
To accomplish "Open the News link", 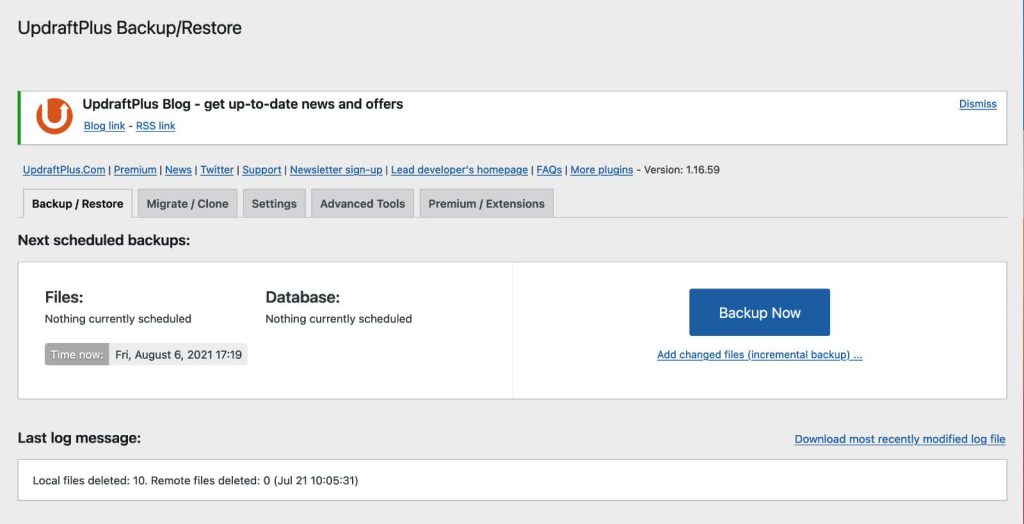I will (x=178, y=170).
